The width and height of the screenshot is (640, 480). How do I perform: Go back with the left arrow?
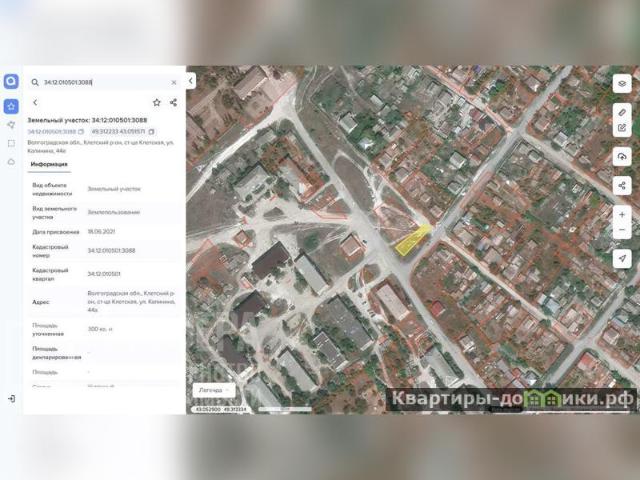[x=35, y=102]
